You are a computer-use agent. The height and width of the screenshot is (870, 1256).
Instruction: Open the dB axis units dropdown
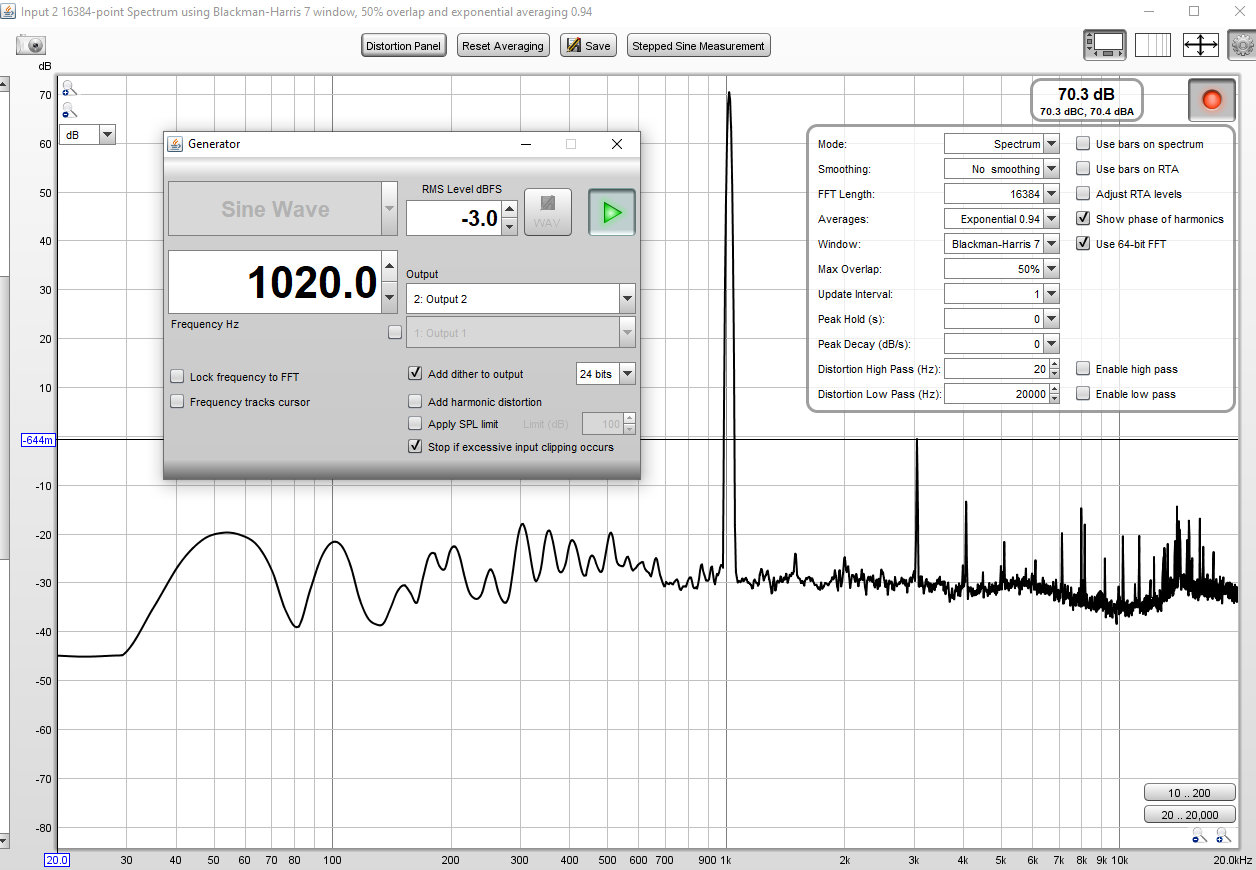tap(107, 134)
